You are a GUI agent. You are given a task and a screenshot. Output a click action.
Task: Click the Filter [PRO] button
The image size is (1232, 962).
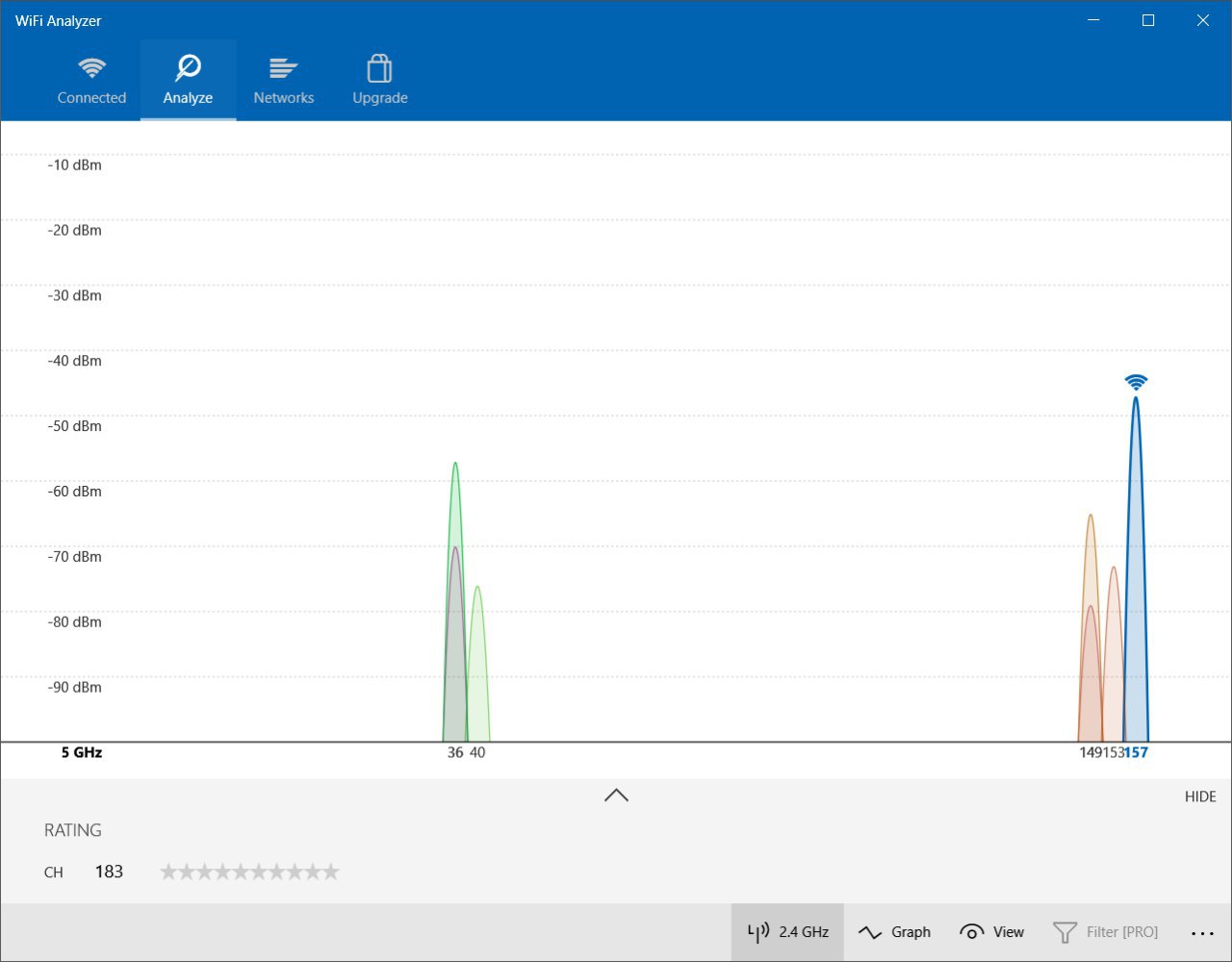coord(1105,932)
